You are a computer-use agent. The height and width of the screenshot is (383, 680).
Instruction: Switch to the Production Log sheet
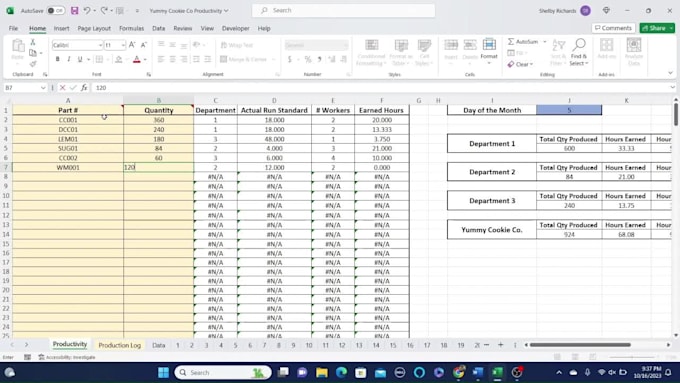pyautogui.click(x=120, y=345)
